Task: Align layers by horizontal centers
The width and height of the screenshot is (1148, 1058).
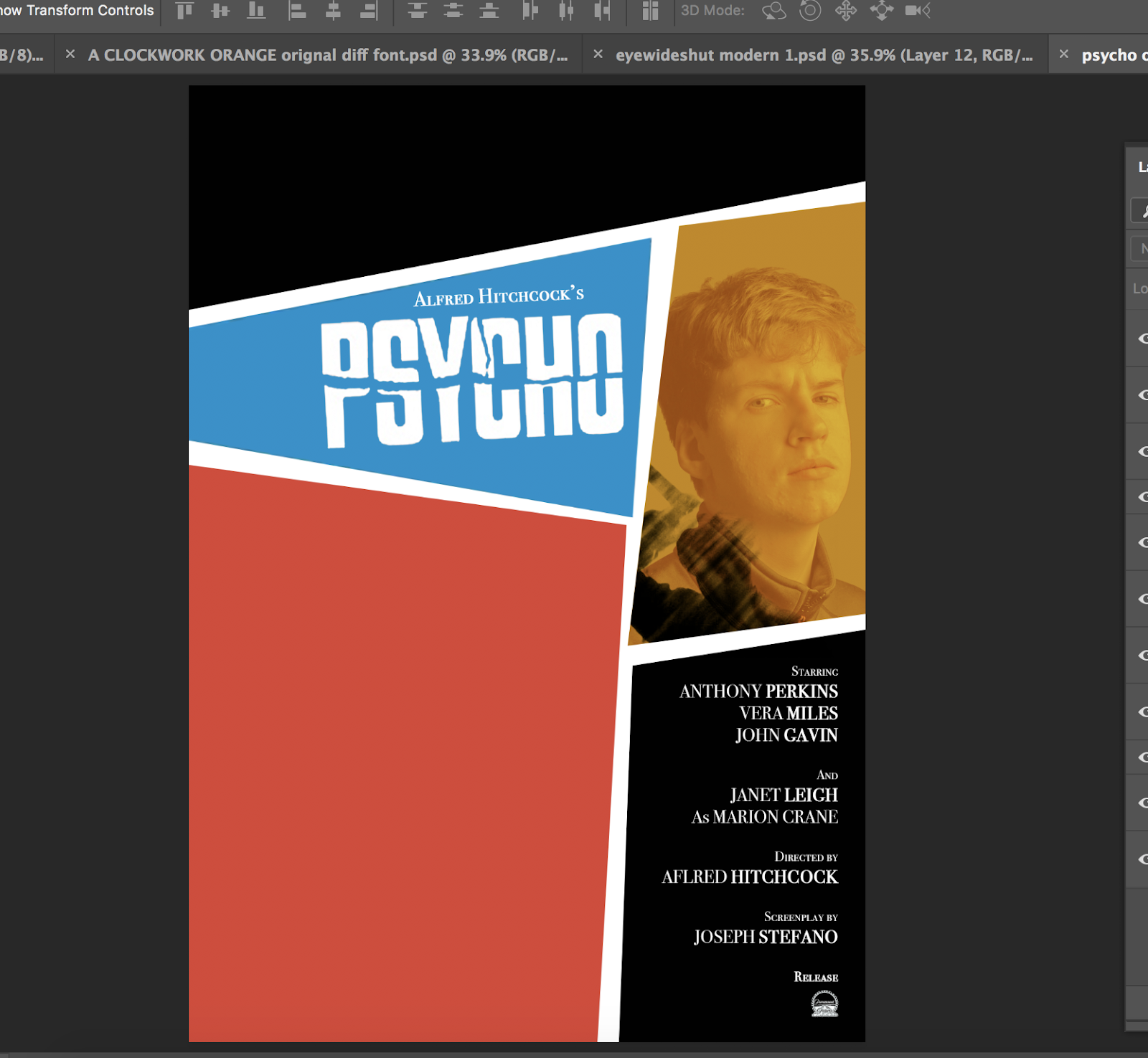Action: click(x=333, y=11)
